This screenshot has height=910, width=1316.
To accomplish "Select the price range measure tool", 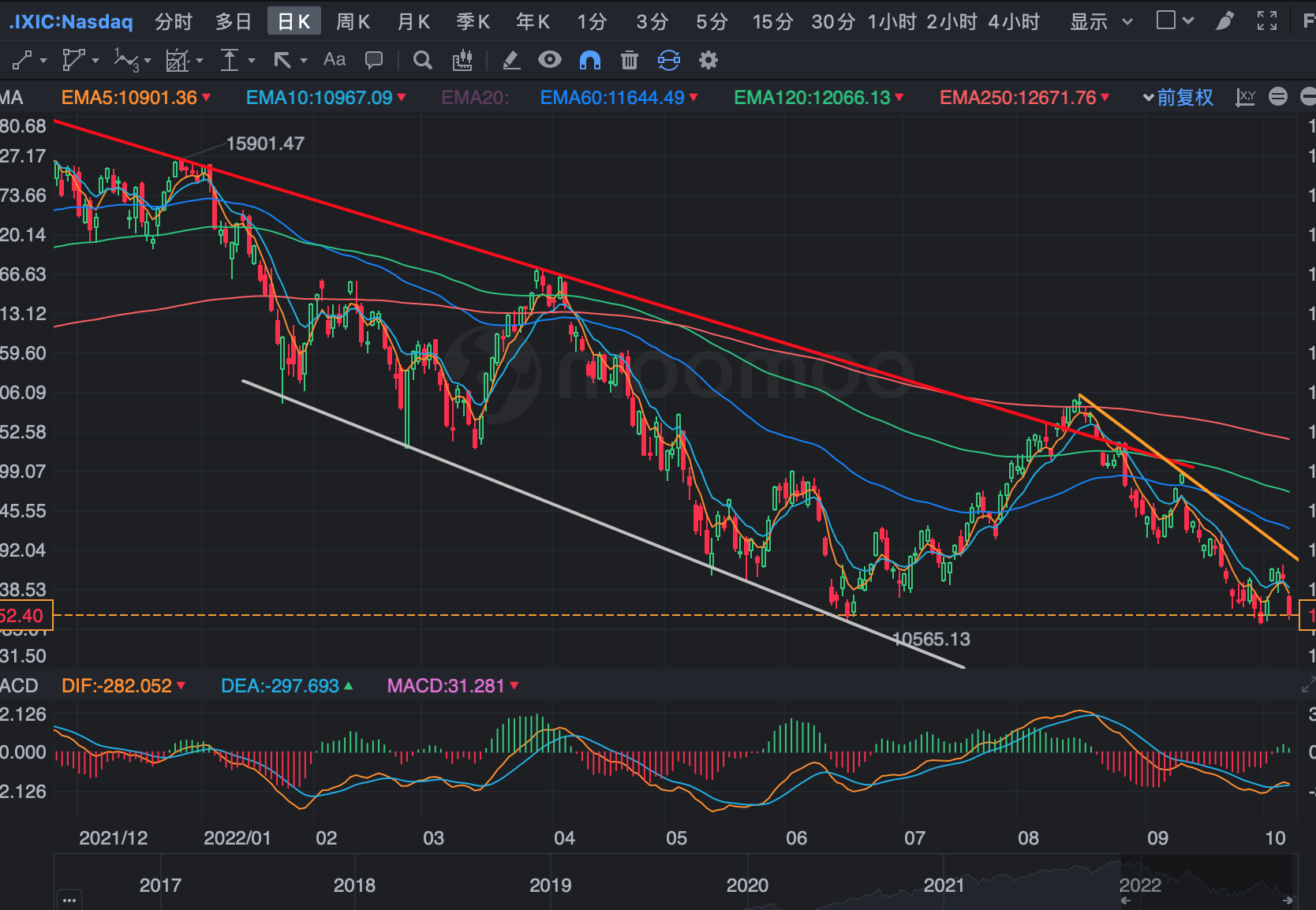I will 230,60.
